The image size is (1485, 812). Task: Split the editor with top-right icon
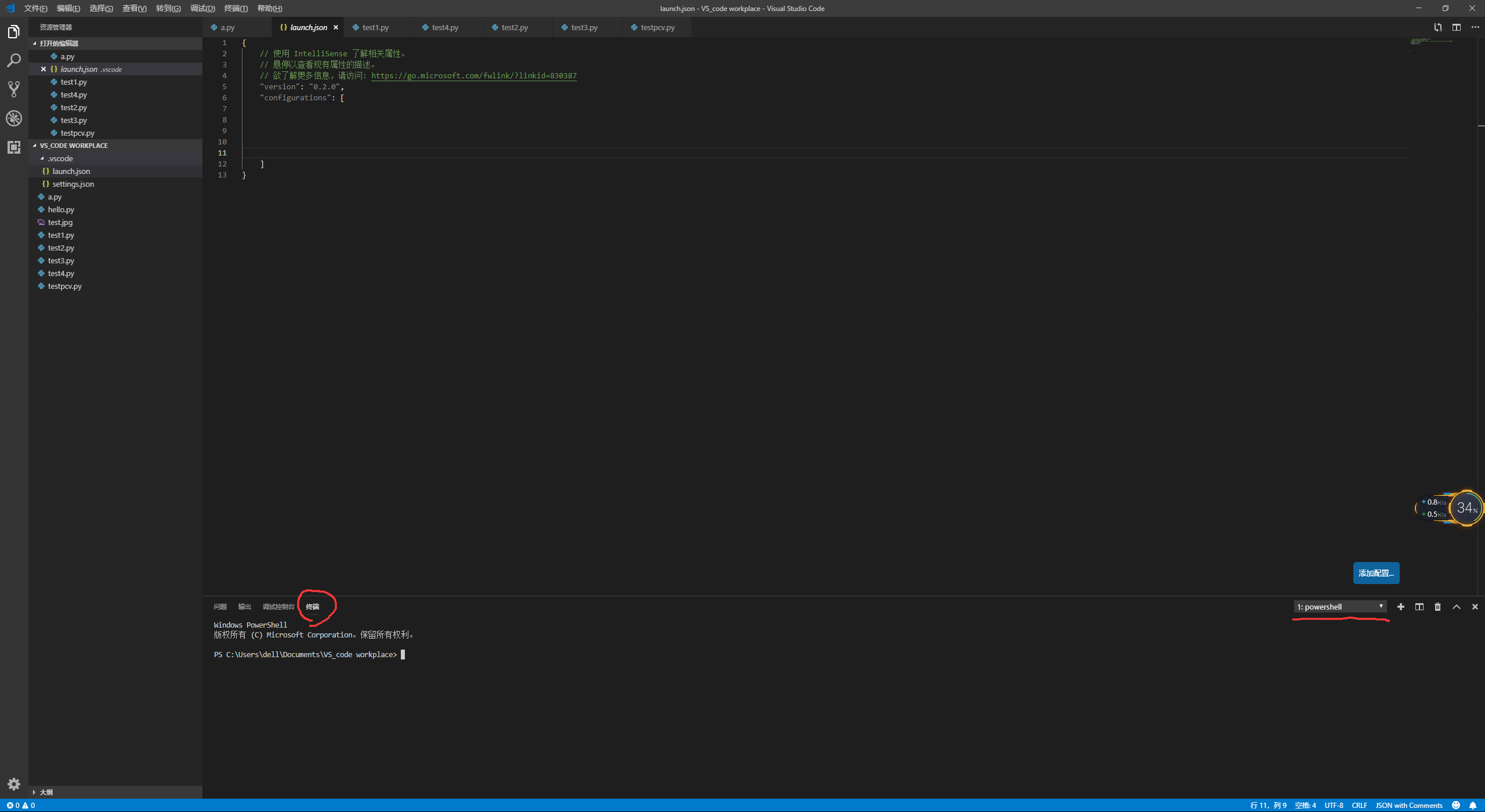pos(1457,27)
